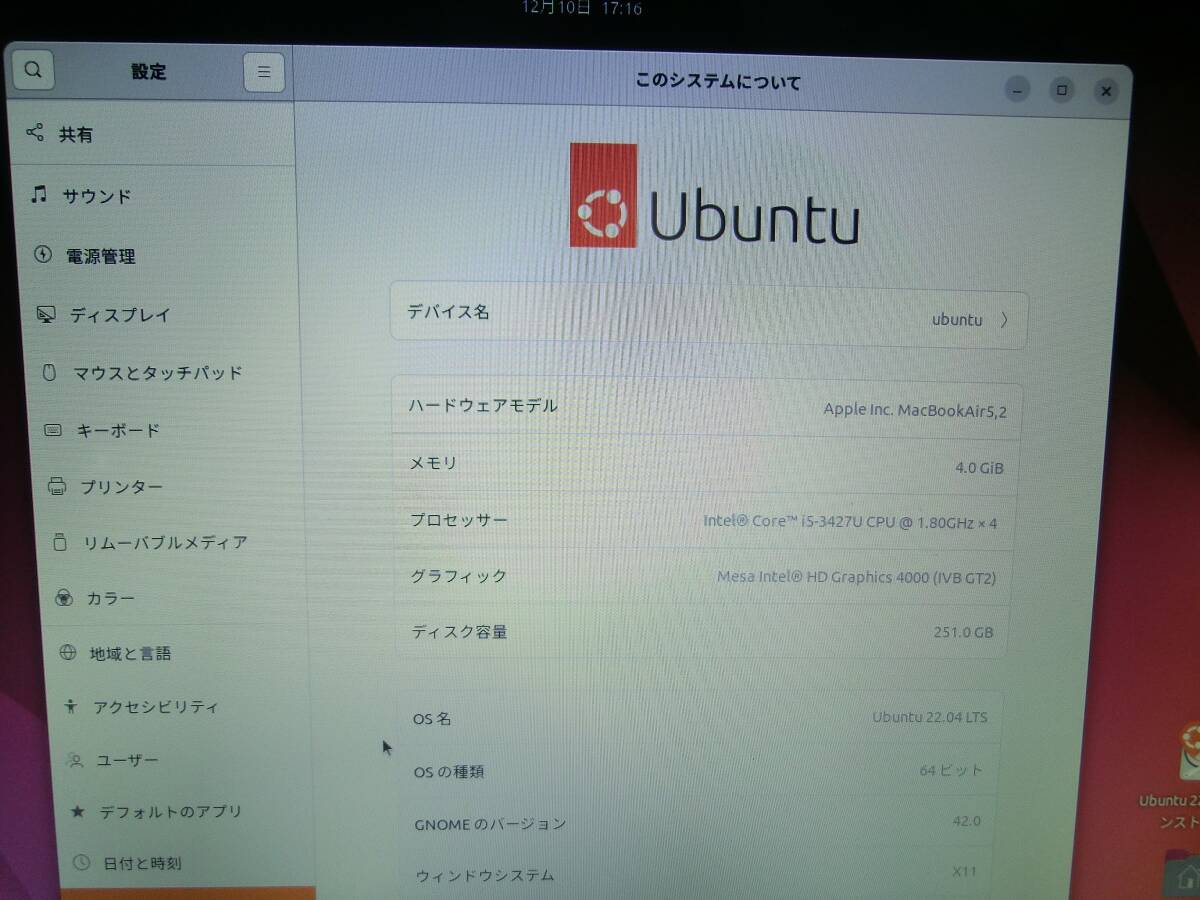Viewport: 1200px width, 900px height.
Task: Click the OS の種類 value 64 ビット
Action: [x=951, y=770]
